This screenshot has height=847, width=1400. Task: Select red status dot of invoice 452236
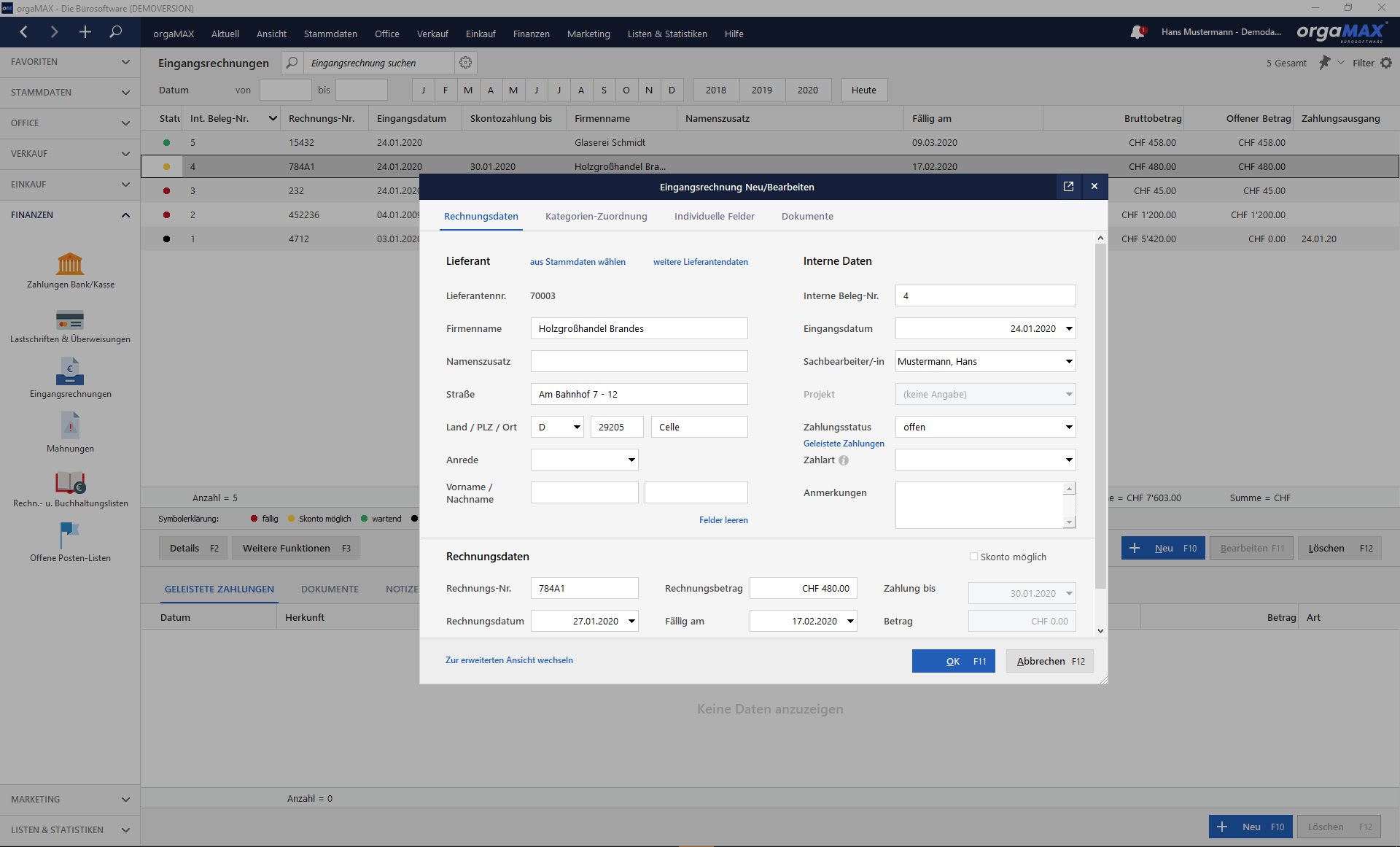tap(166, 215)
